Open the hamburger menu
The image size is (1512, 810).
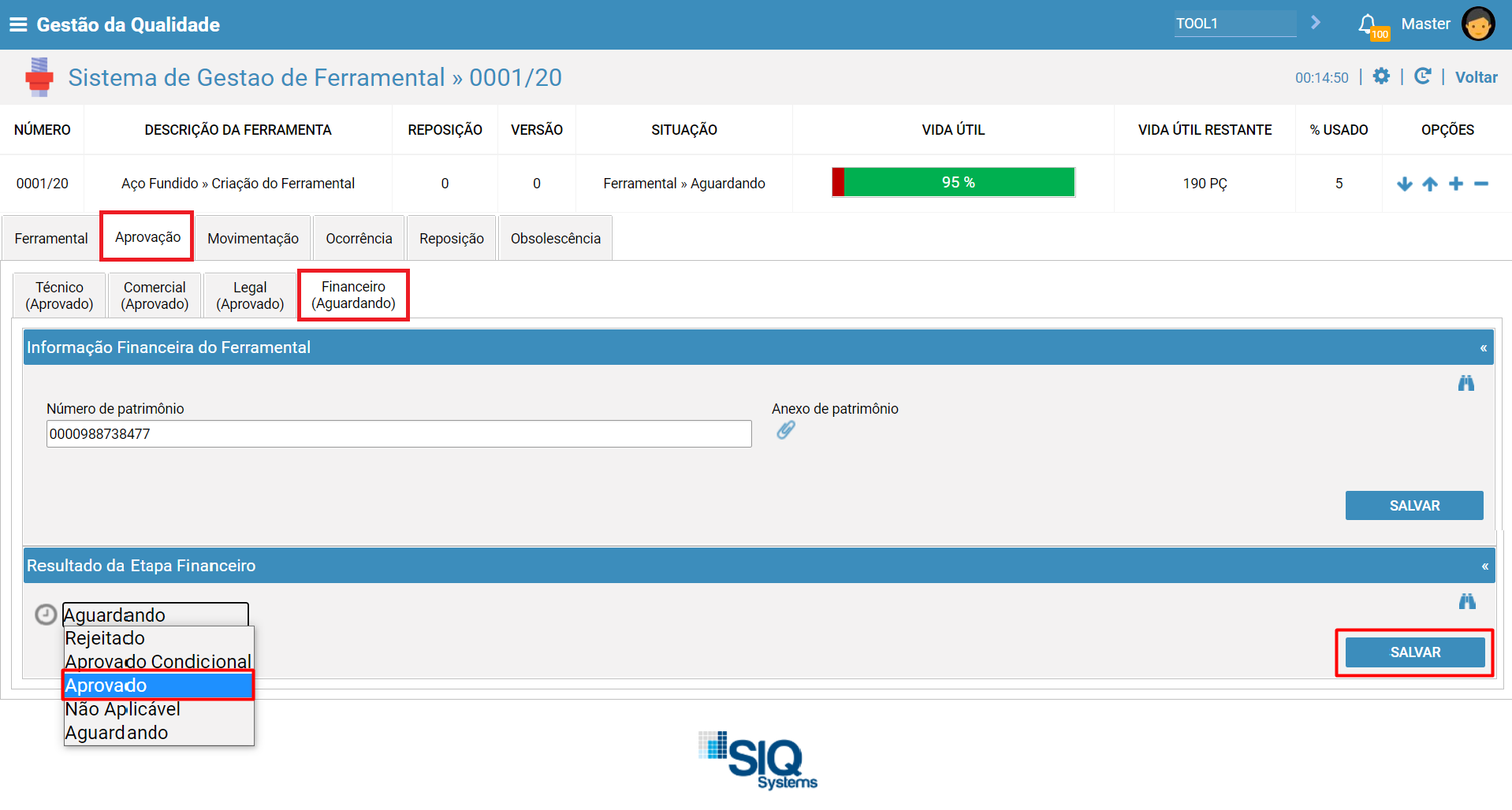pyautogui.click(x=18, y=24)
